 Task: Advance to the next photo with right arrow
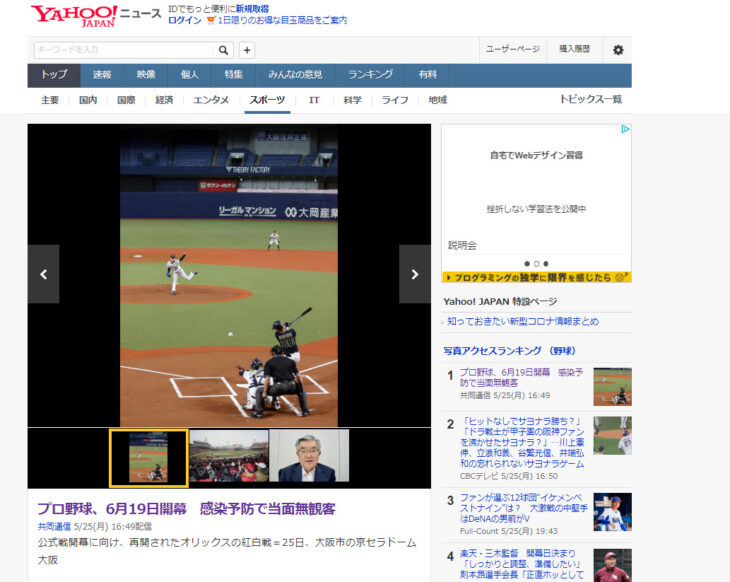point(415,274)
